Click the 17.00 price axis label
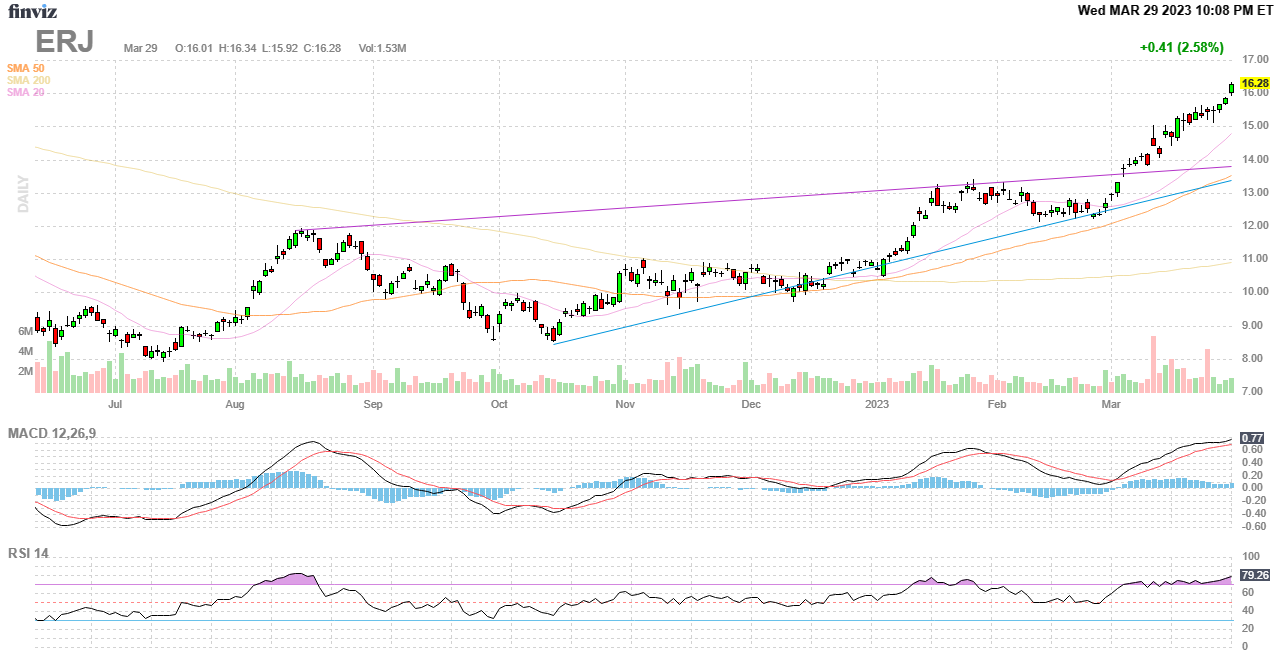1282x662 pixels. point(1255,60)
